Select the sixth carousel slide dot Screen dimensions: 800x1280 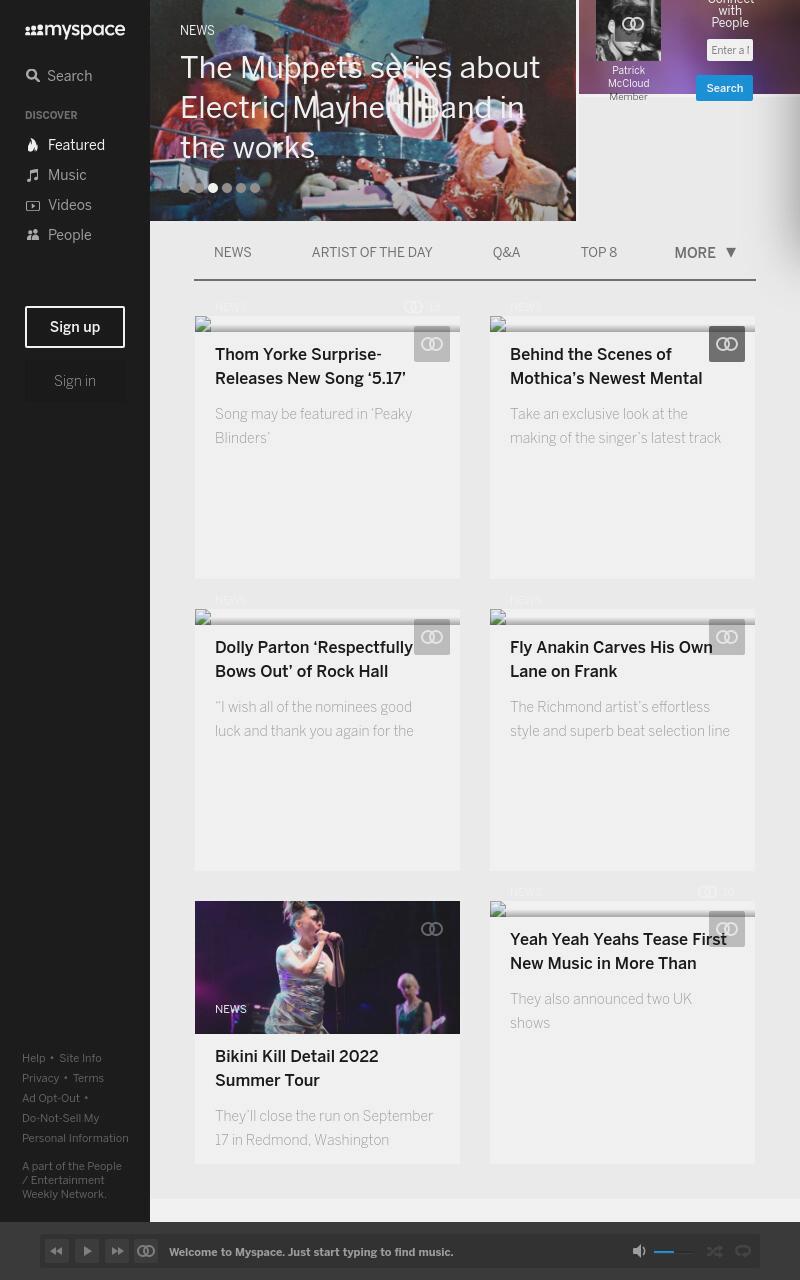pyautogui.click(x=255, y=188)
